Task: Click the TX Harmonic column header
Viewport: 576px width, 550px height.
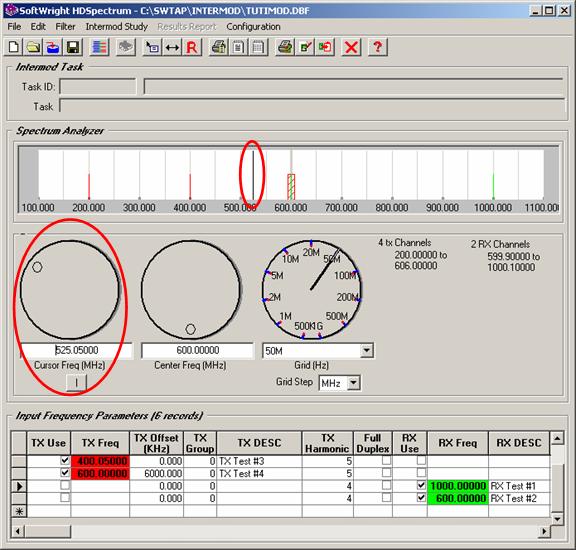Action: tap(327, 443)
